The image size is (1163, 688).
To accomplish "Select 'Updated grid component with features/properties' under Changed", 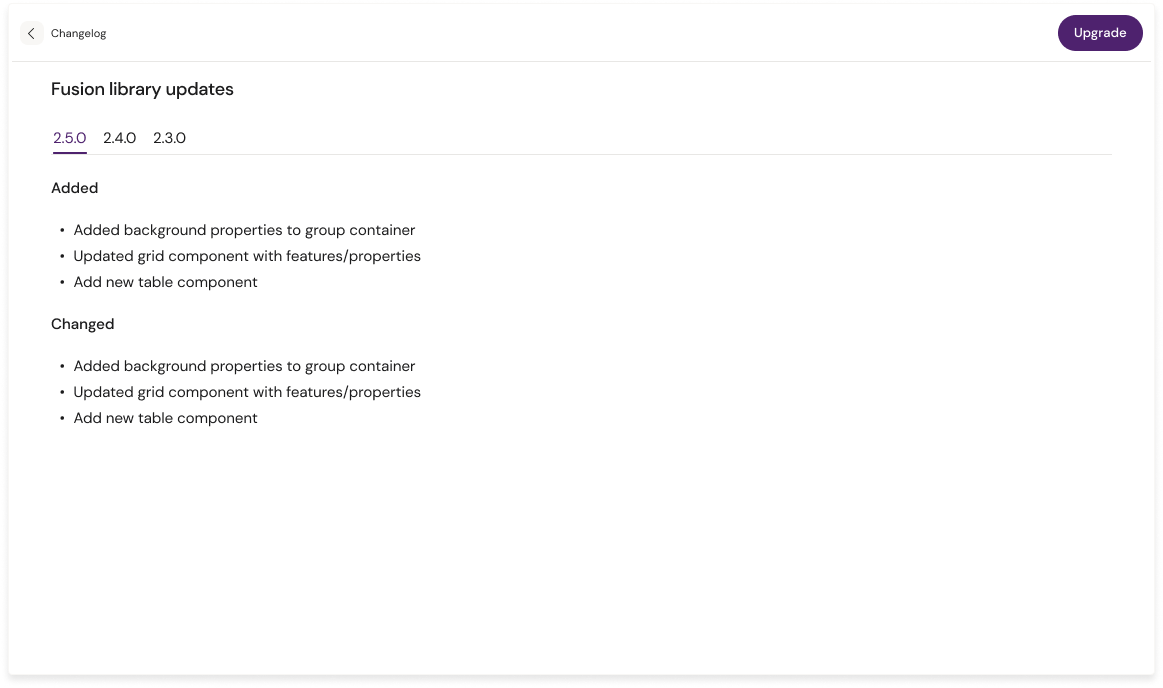I will click(247, 392).
